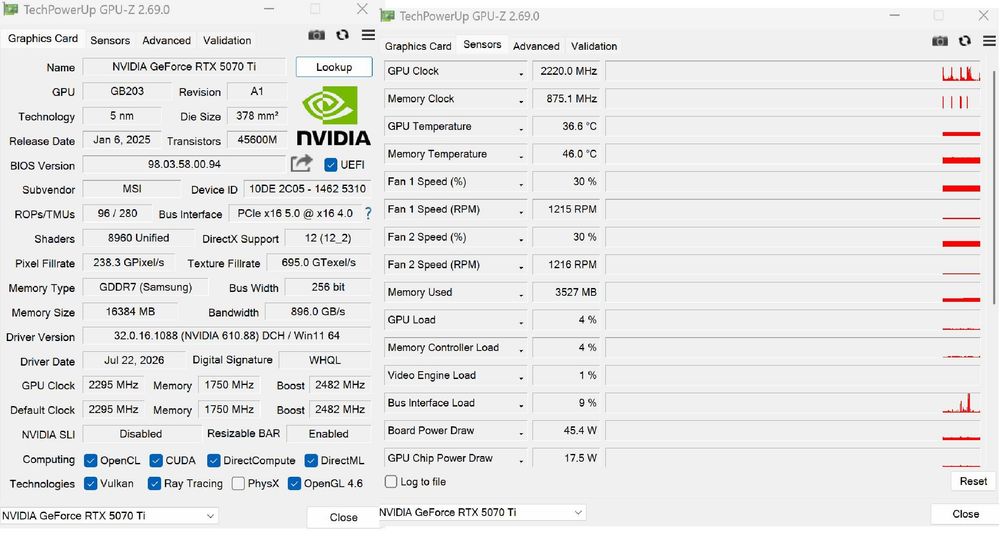Select the Sensors tab in right window
The height and width of the screenshot is (558, 1000).
pyautogui.click(x=482, y=45)
